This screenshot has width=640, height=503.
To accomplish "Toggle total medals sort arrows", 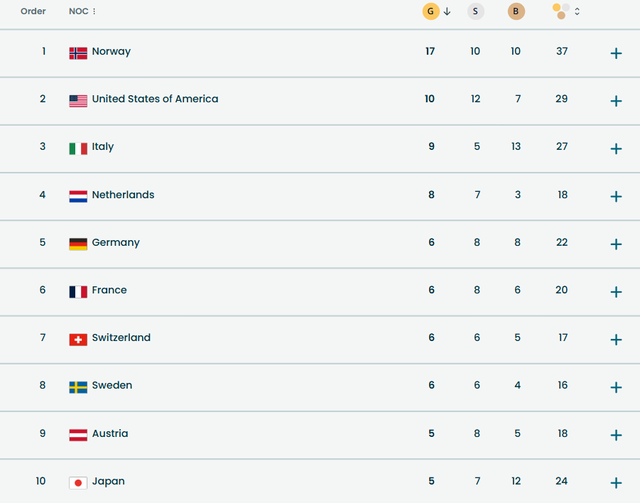I will [577, 12].
